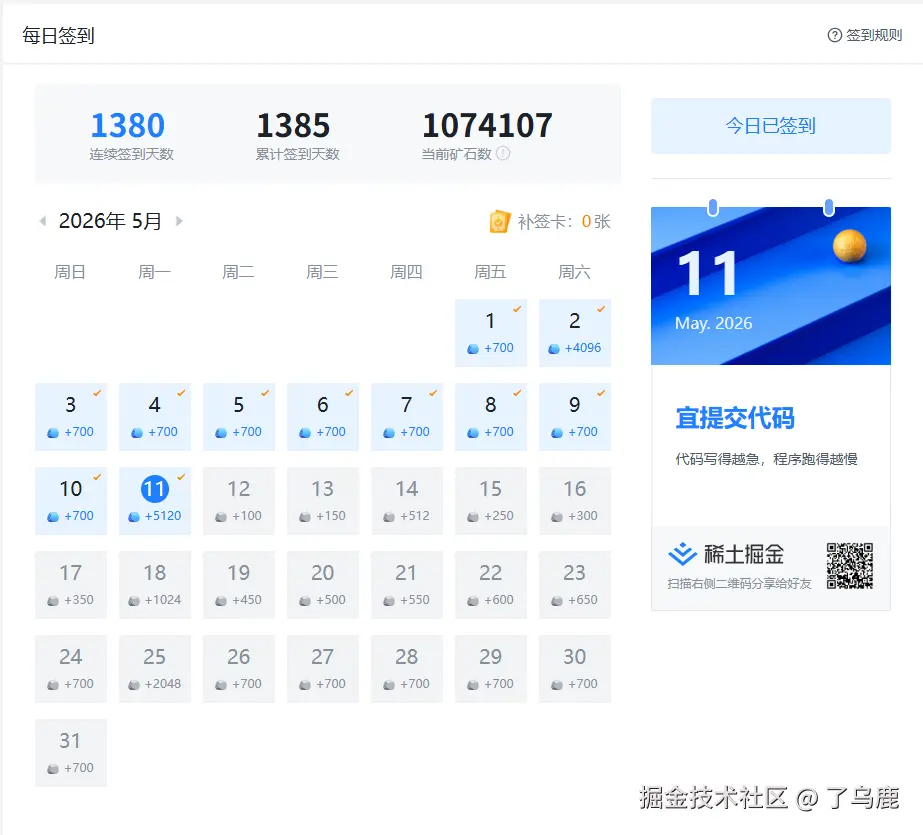Click the 稀土掘金 logo icon

[682, 554]
